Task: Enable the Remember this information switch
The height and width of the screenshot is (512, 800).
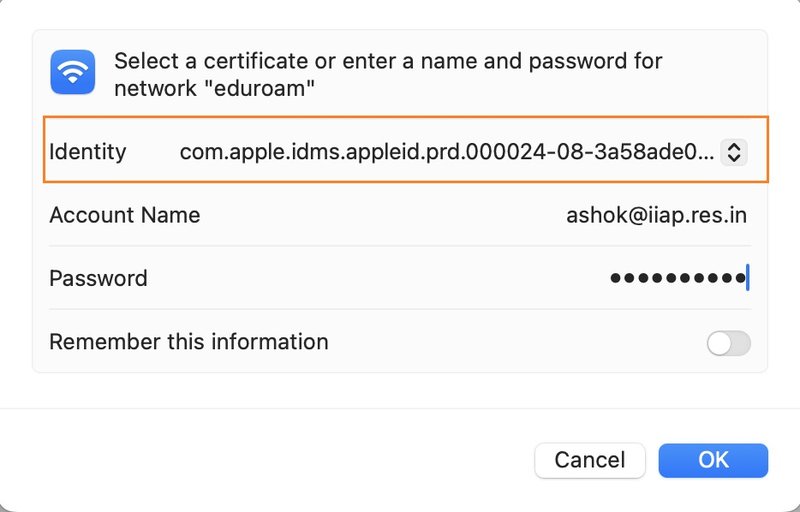Action: click(728, 344)
